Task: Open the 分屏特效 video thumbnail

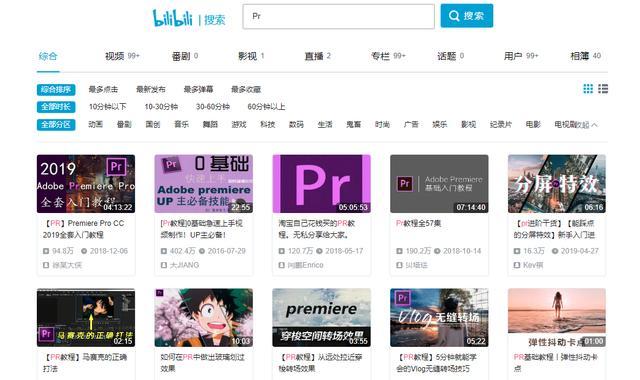Action: click(x=557, y=184)
